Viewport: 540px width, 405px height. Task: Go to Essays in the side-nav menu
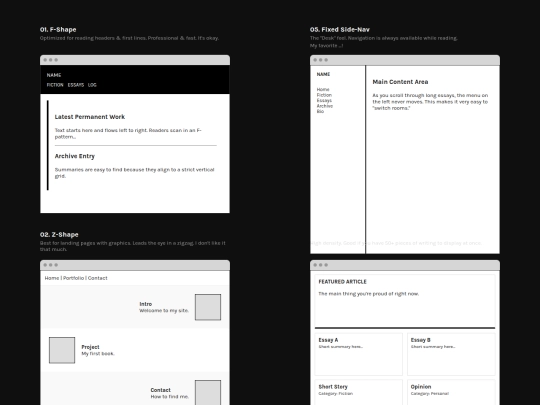pos(324,101)
